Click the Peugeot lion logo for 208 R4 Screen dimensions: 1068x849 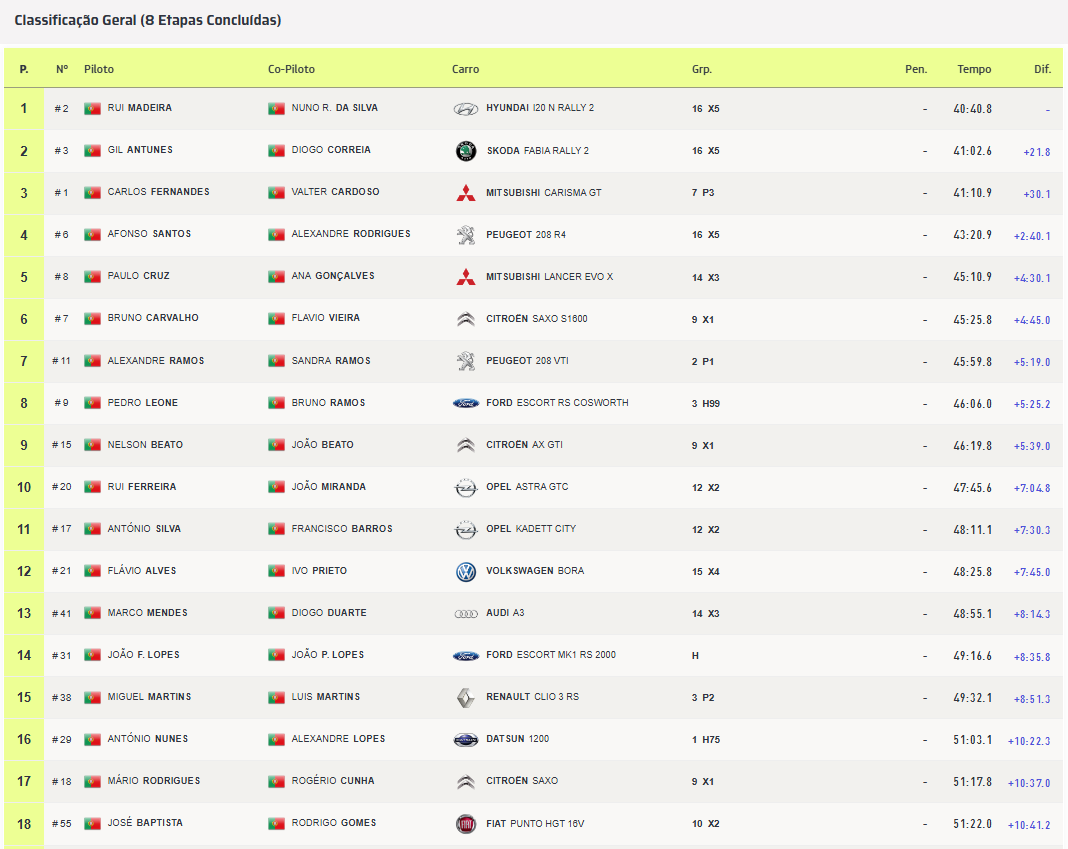(466, 235)
